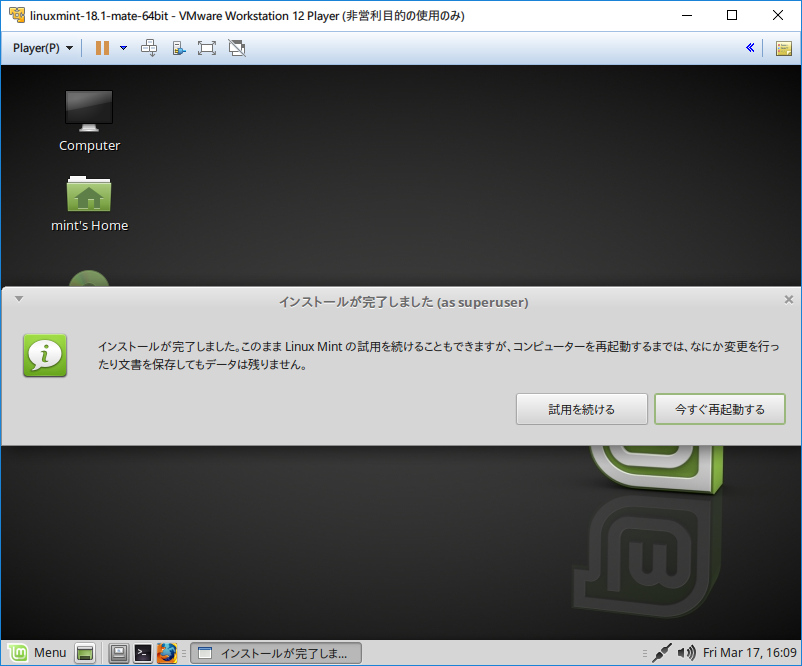Open the Player(P) dropdown menu

[x=42, y=48]
